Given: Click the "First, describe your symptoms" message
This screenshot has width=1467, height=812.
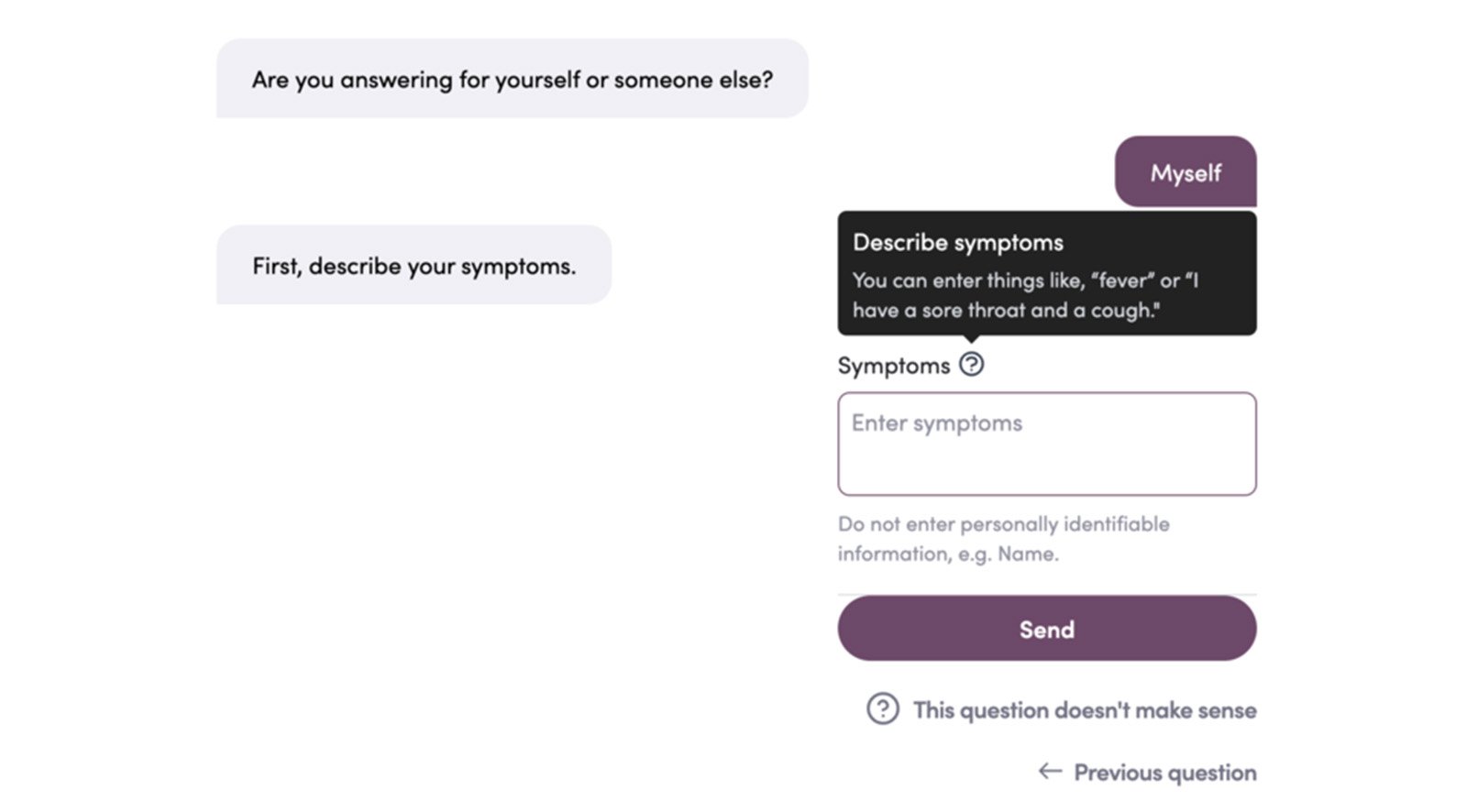Looking at the screenshot, I should pyautogui.click(x=414, y=265).
